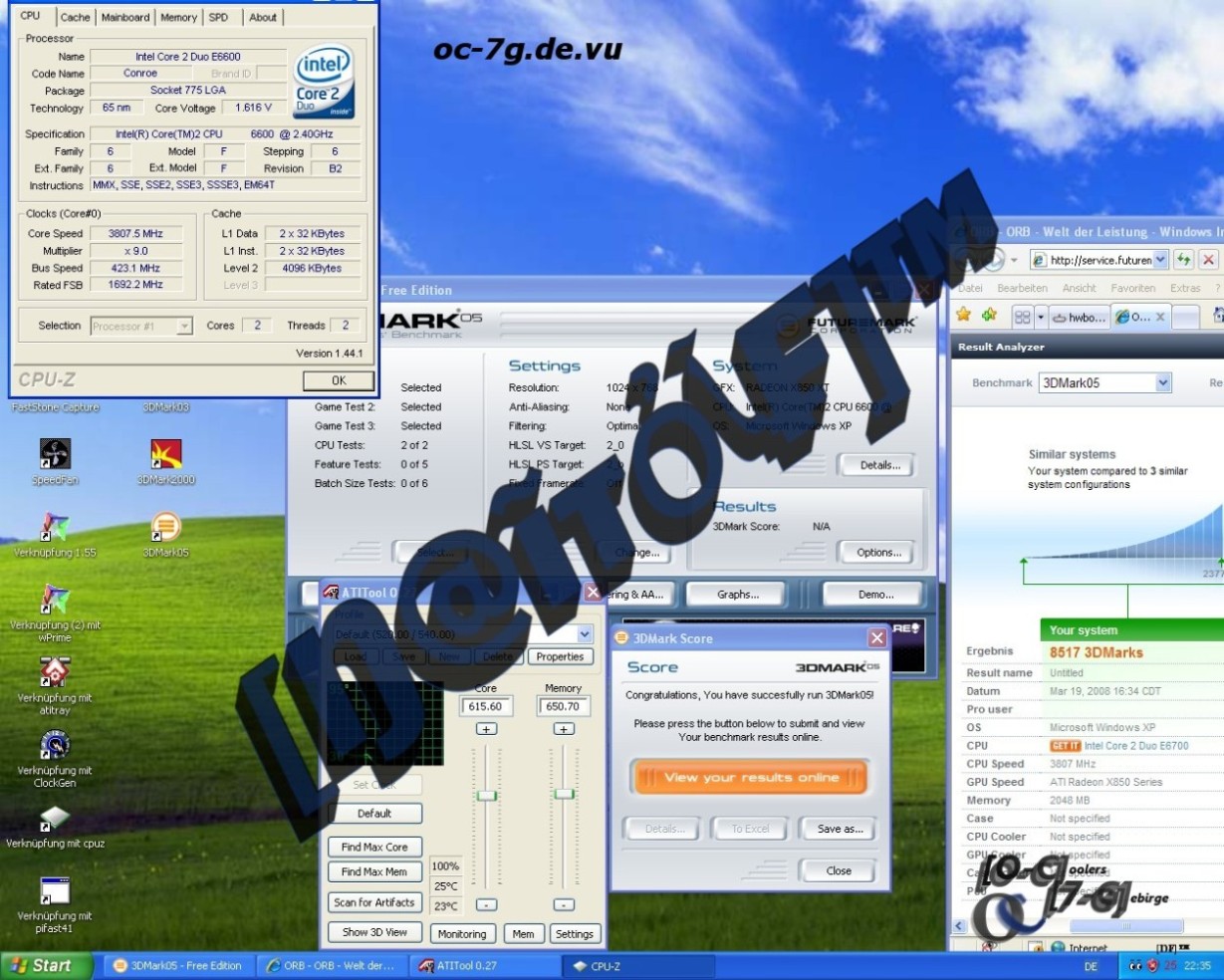1224x980 pixels.
Task: Click the IE red stop icon
Action: click(x=1208, y=259)
